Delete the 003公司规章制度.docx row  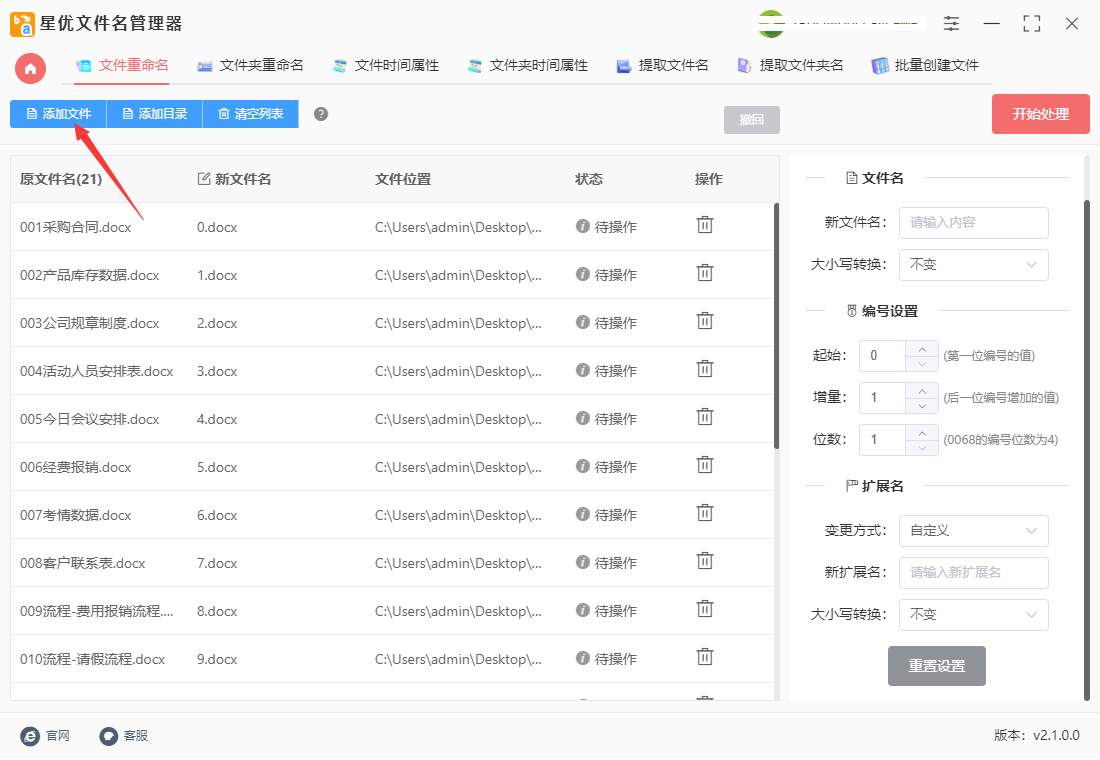click(704, 321)
